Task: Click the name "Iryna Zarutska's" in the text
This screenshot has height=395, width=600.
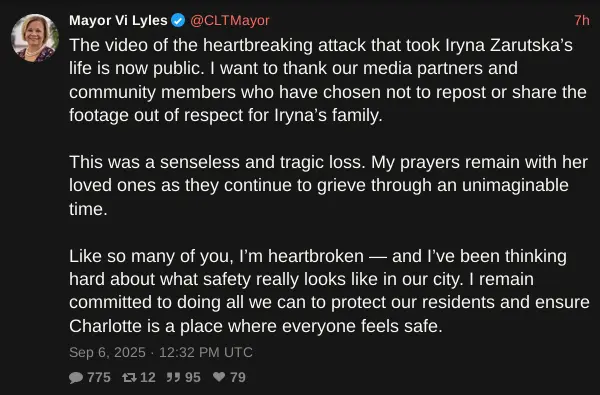Action: point(509,45)
